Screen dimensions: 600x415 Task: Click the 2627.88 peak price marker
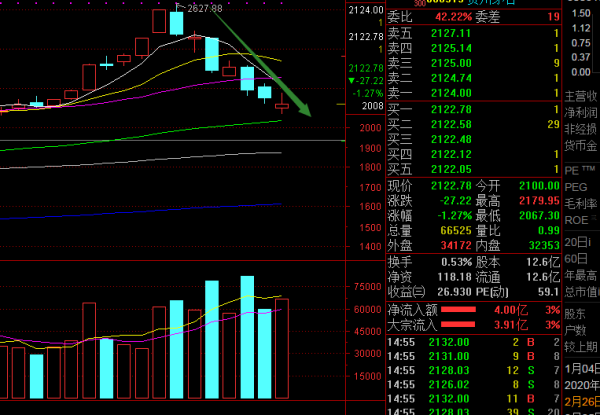click(204, 8)
